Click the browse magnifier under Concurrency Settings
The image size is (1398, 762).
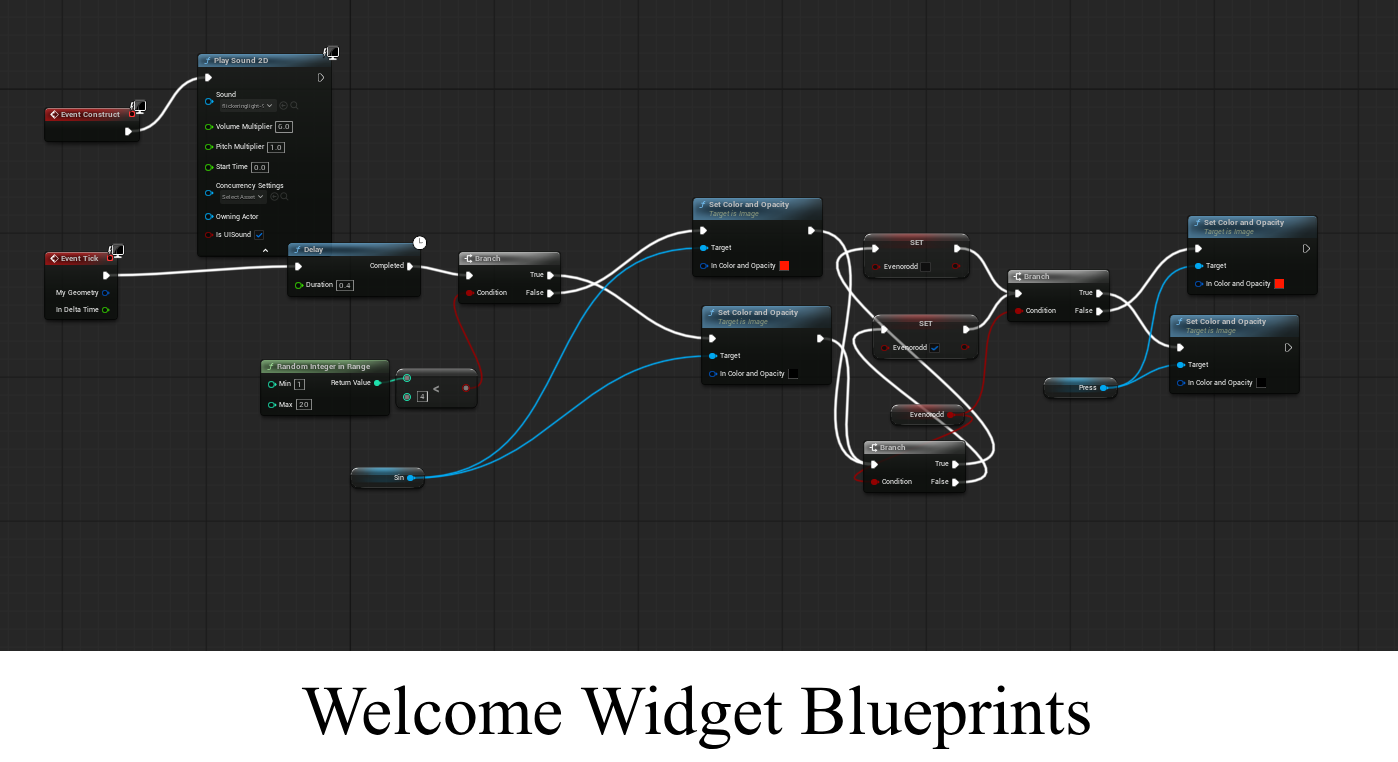(x=284, y=197)
